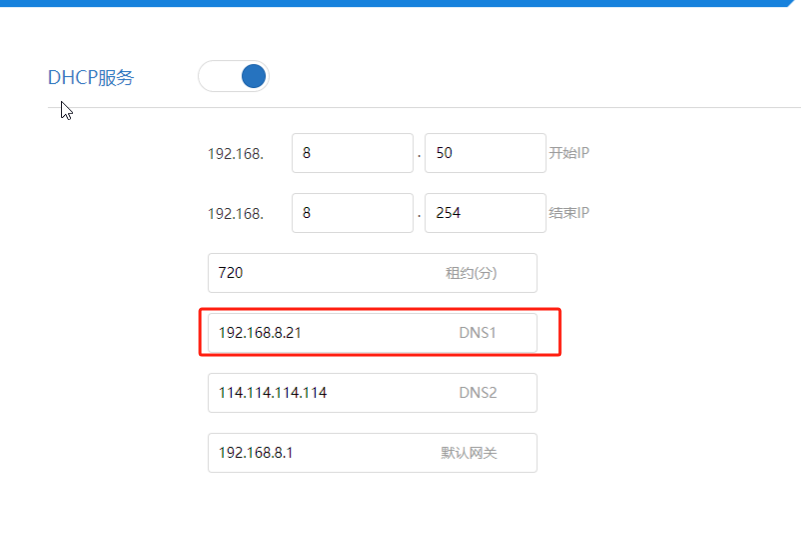The image size is (801, 543).
Task: Click the 租约(分) label in lease field
Action: (x=471, y=273)
